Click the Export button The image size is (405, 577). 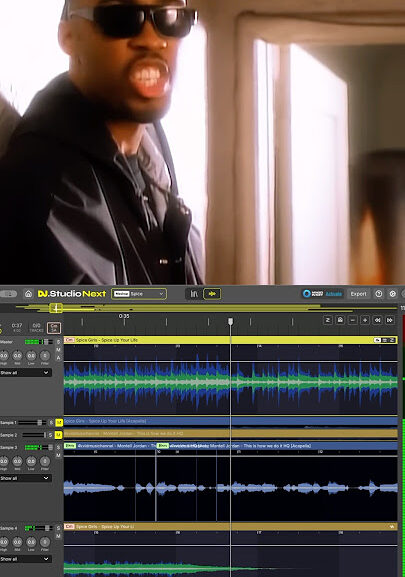(x=358, y=294)
